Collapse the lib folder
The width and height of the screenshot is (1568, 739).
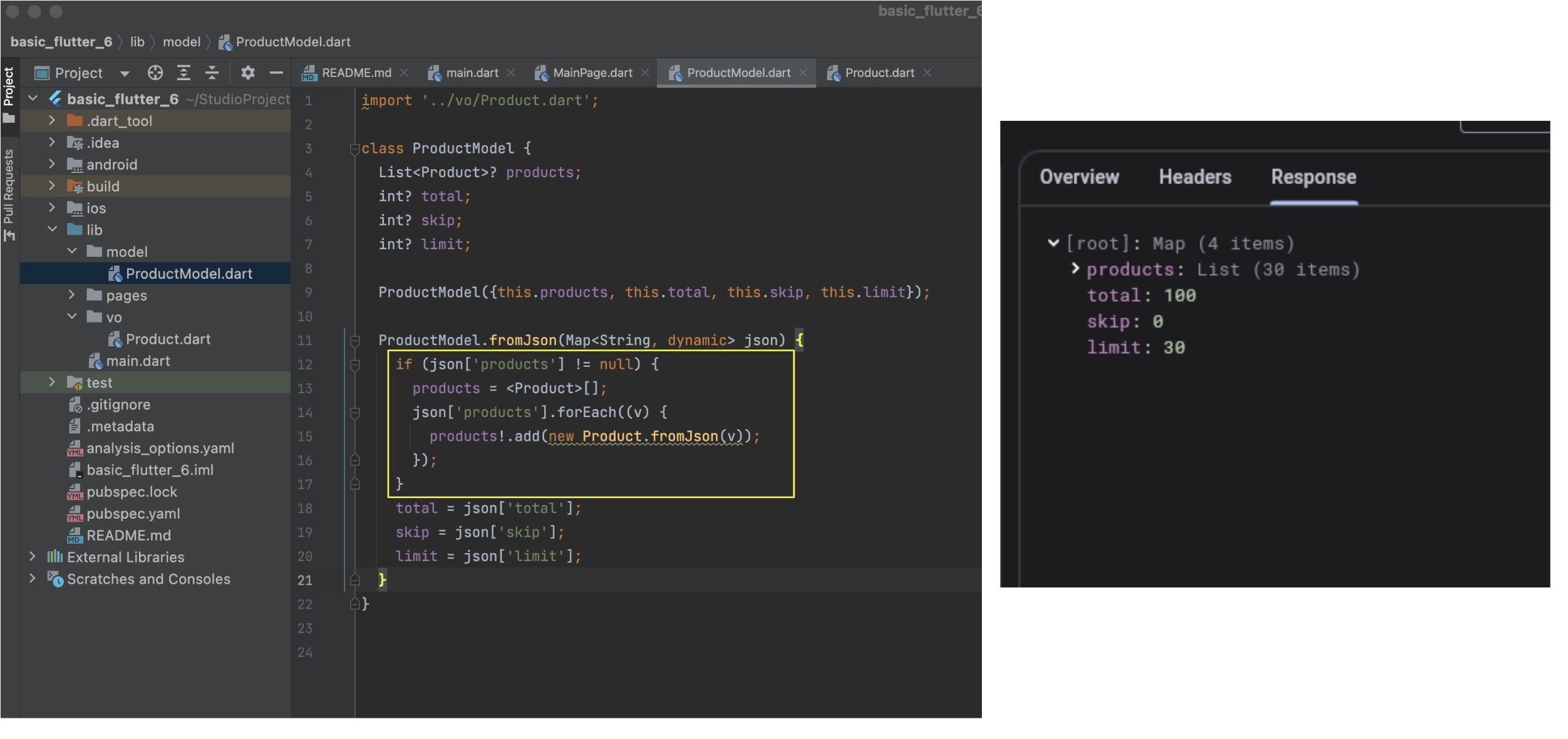coord(53,230)
